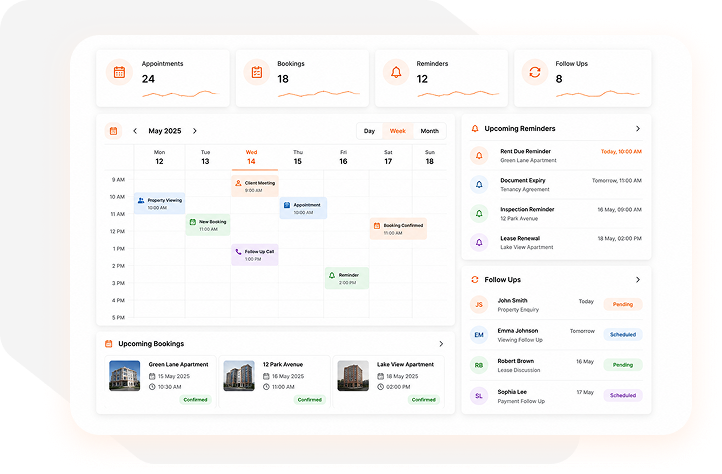Image resolution: width=722 pixels, height=474 pixels.
Task: Select Mon 12 column header
Action: [159, 158]
